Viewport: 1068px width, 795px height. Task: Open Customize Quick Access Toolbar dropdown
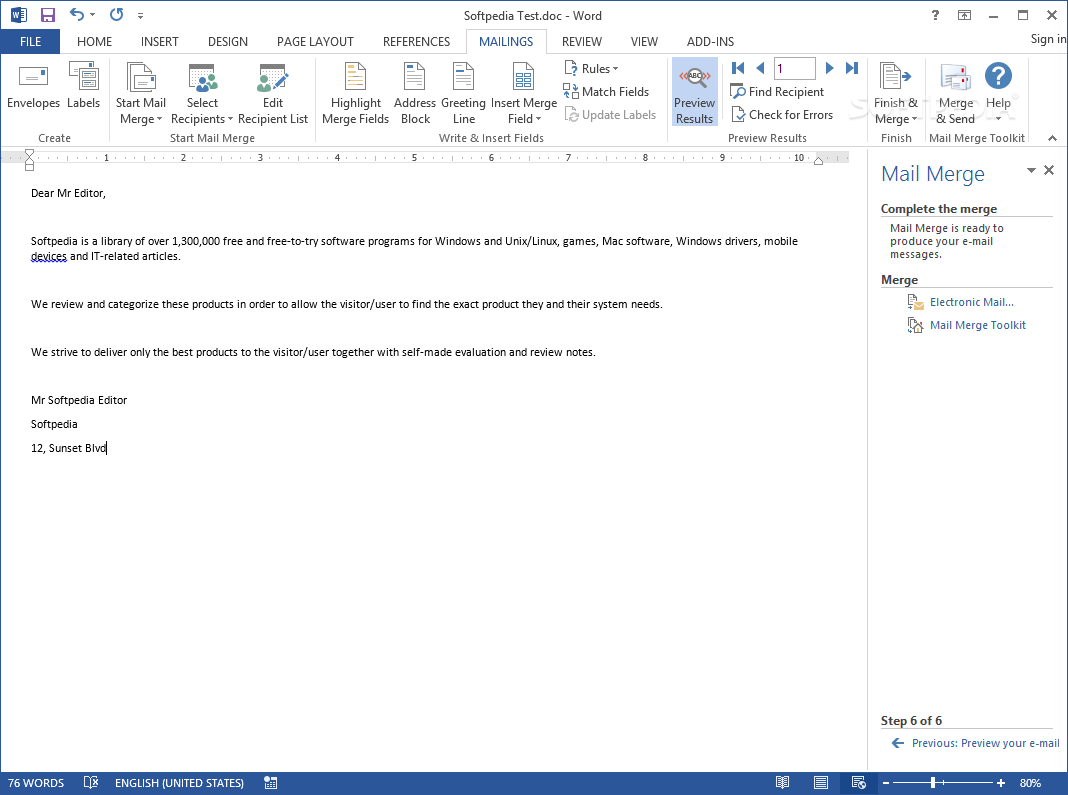[140, 16]
